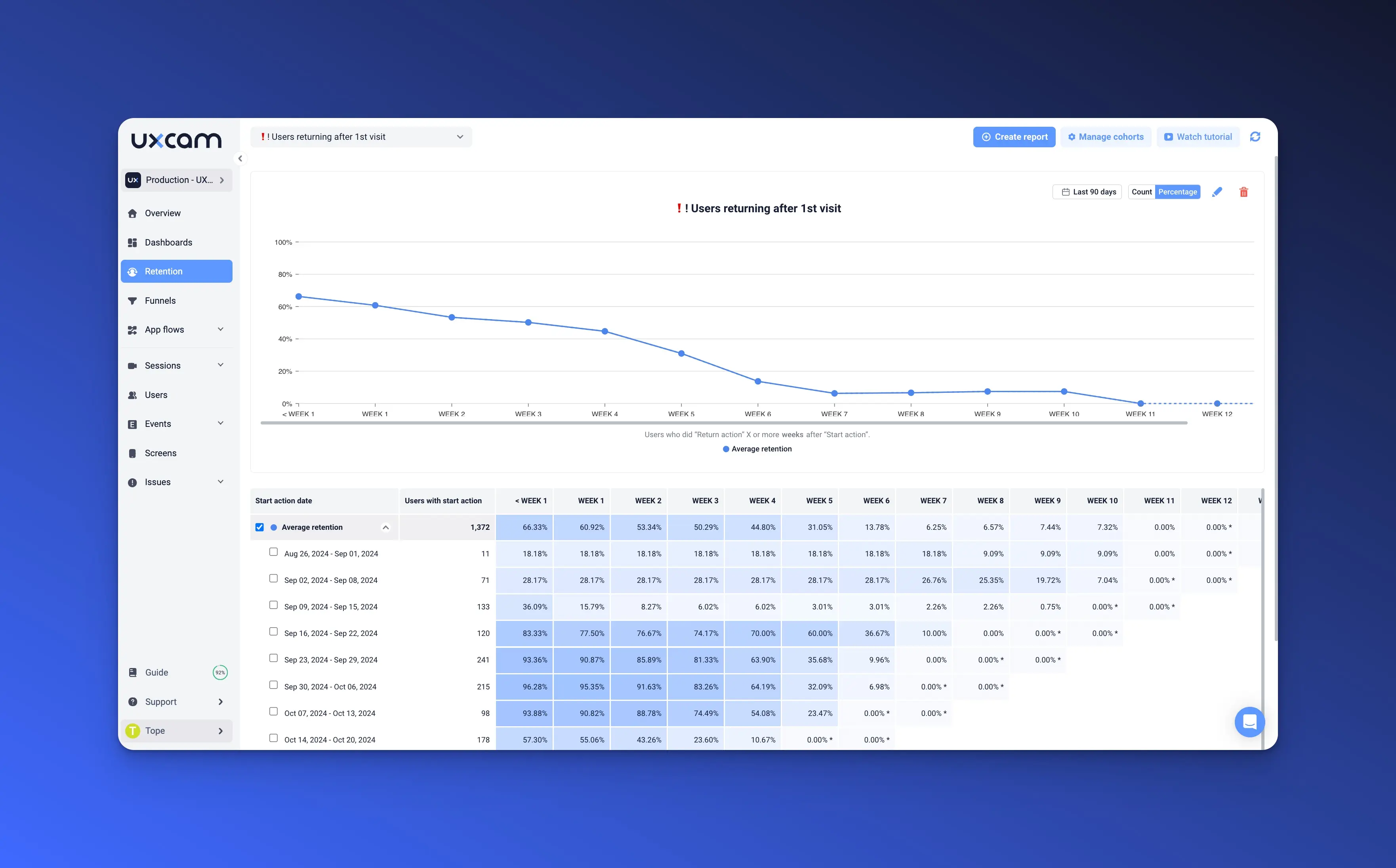Image resolution: width=1396 pixels, height=868 pixels.
Task: Open Funnels from the sidebar
Action: pos(160,300)
